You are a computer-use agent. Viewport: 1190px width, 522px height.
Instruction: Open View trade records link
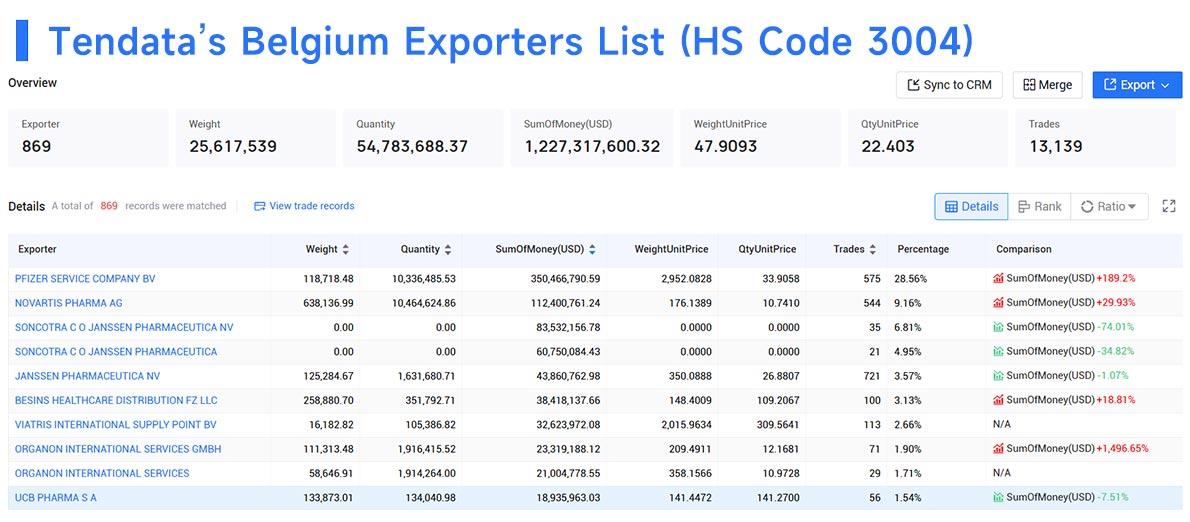(304, 206)
